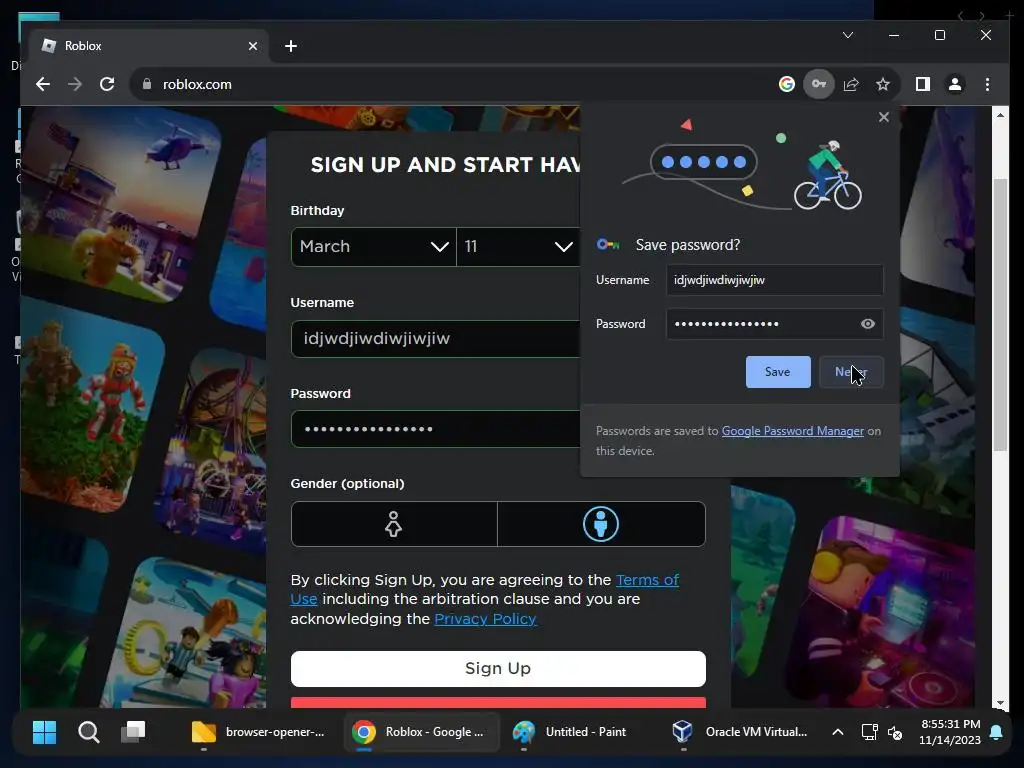Switch to Roblox - Google Chrome taskbar item
Viewport: 1024px width, 768px height.
click(x=422, y=732)
